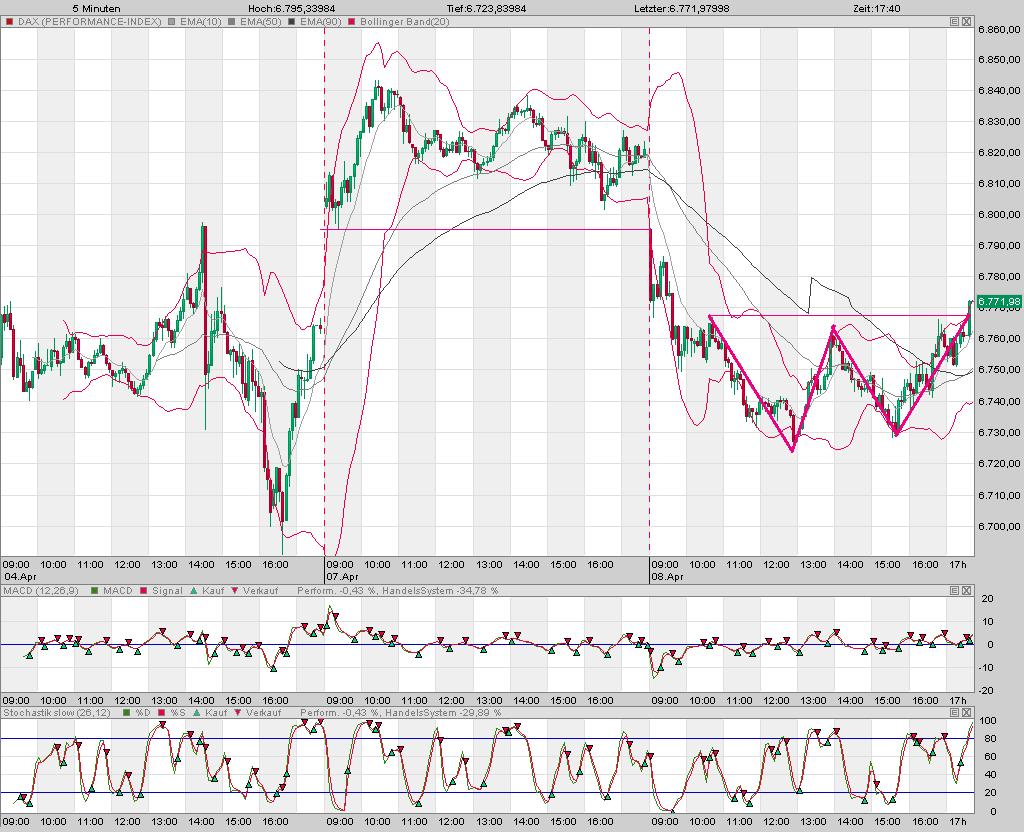Click the Stochastik 80 level axis label
Viewport: 1024px width, 832px height.
coord(990,739)
